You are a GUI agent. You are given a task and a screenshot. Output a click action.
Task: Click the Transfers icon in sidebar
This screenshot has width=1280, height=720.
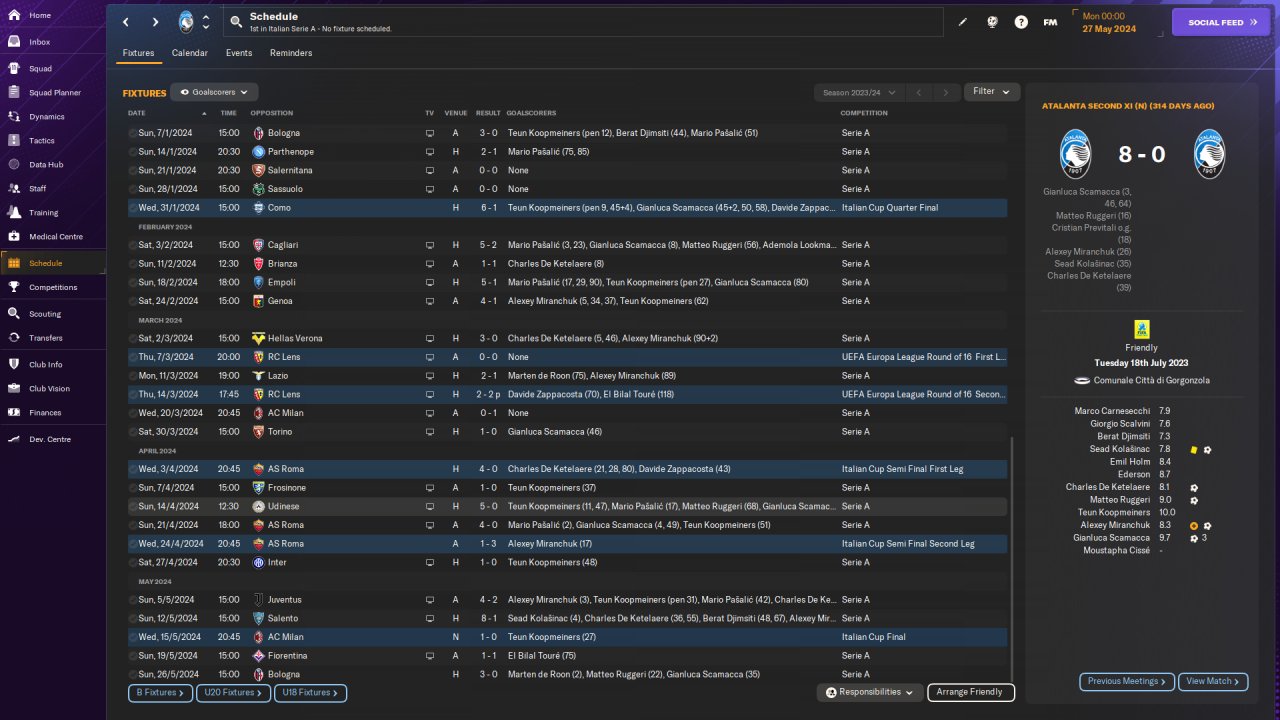click(x=14, y=338)
